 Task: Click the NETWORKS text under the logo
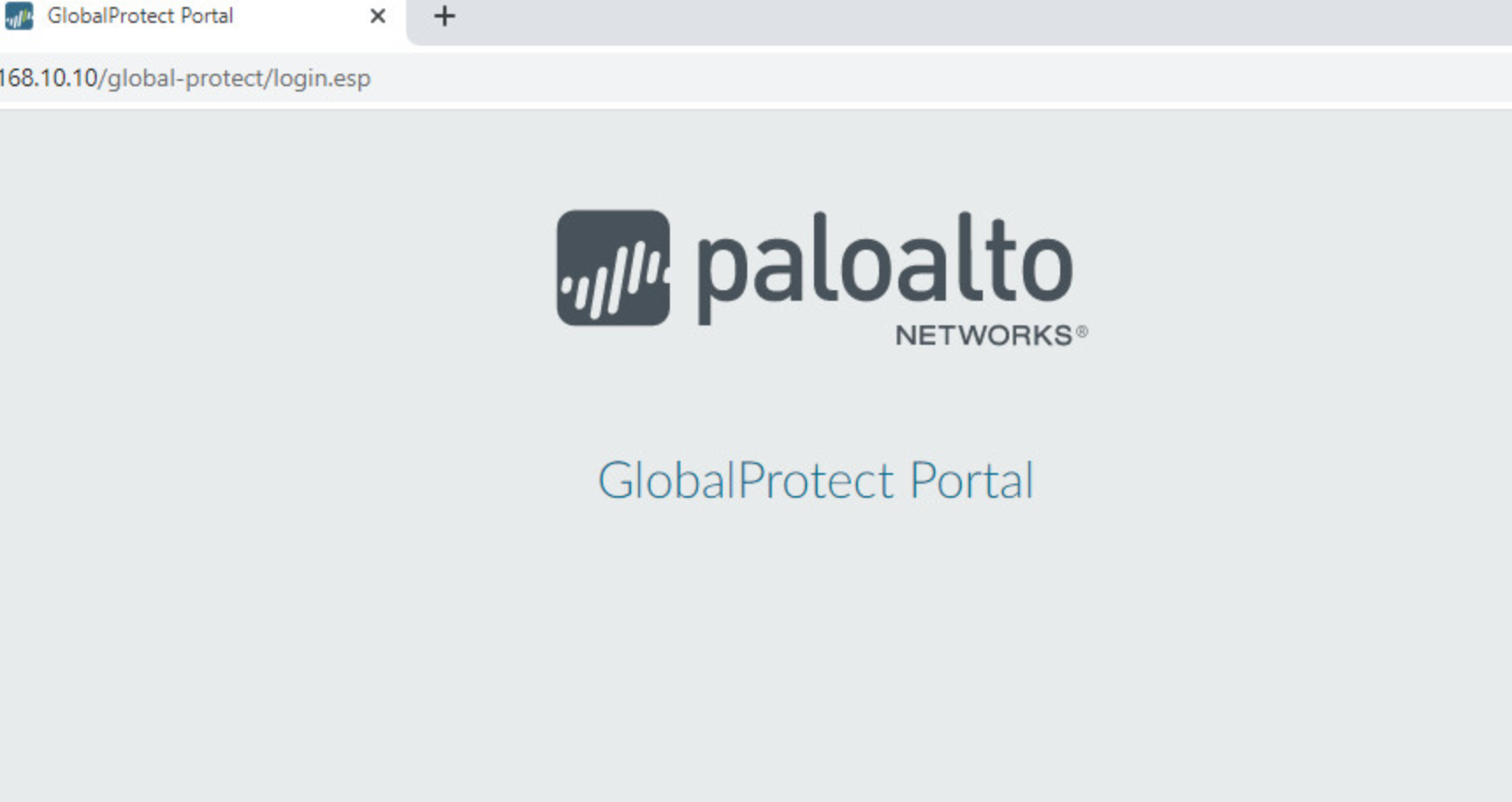tap(984, 335)
